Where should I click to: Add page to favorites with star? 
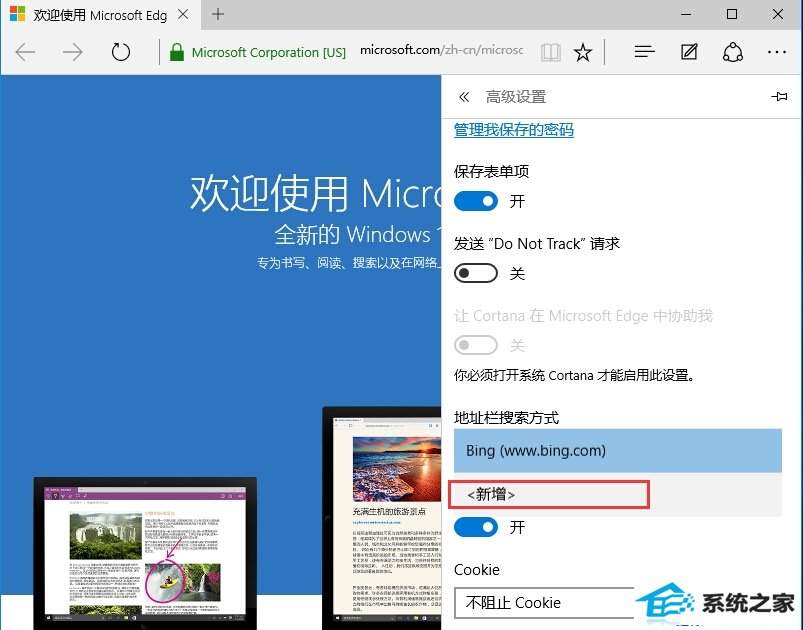pos(583,52)
